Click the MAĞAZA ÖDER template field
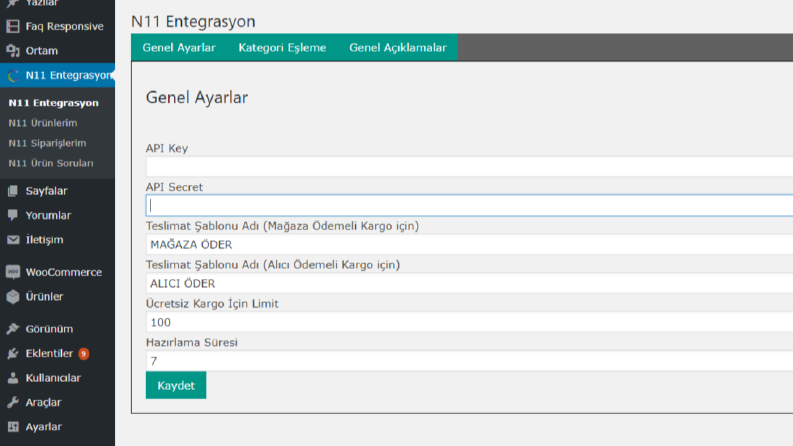This screenshot has width=793, height=446. coord(469,244)
